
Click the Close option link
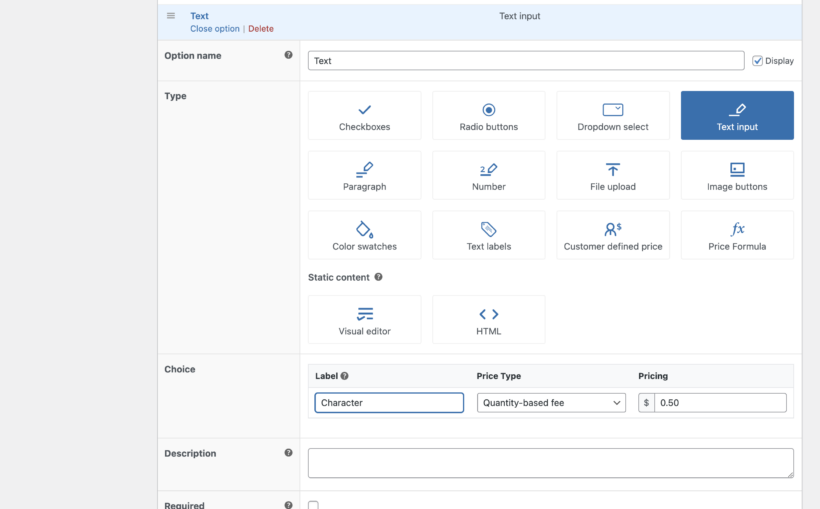coord(215,29)
